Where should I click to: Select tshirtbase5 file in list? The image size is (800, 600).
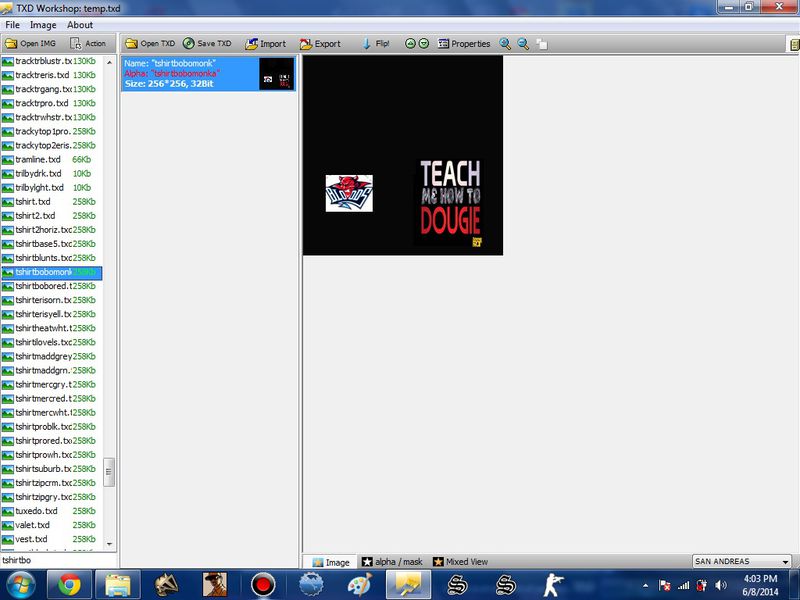coord(52,244)
